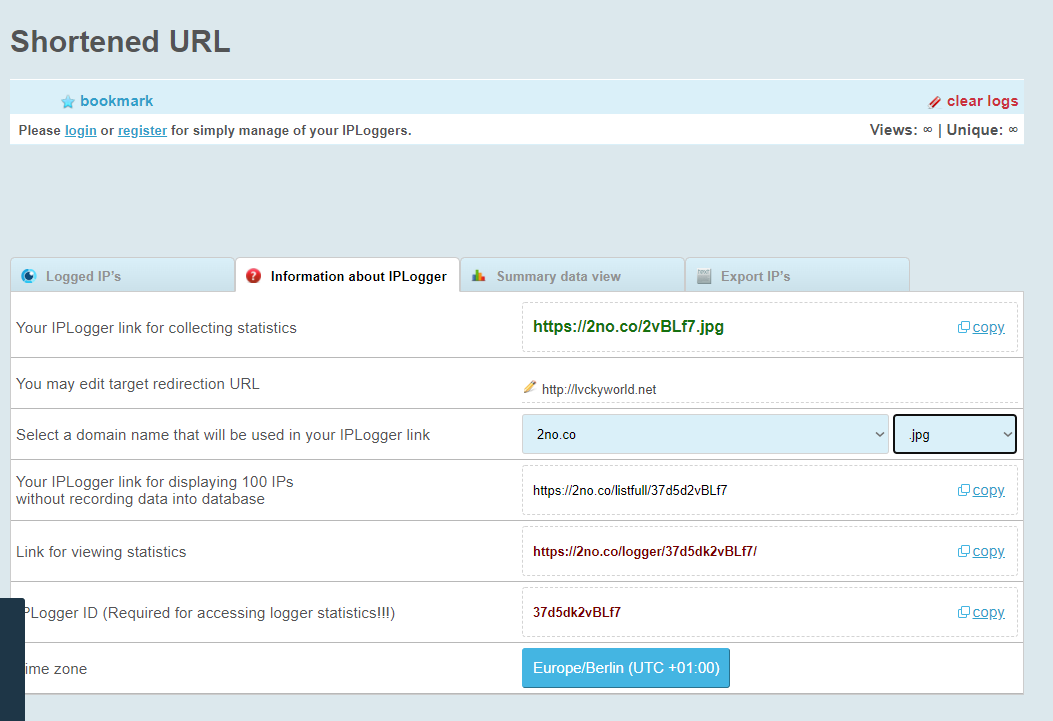Click the copy icon for the statistics link

[x=963, y=552]
